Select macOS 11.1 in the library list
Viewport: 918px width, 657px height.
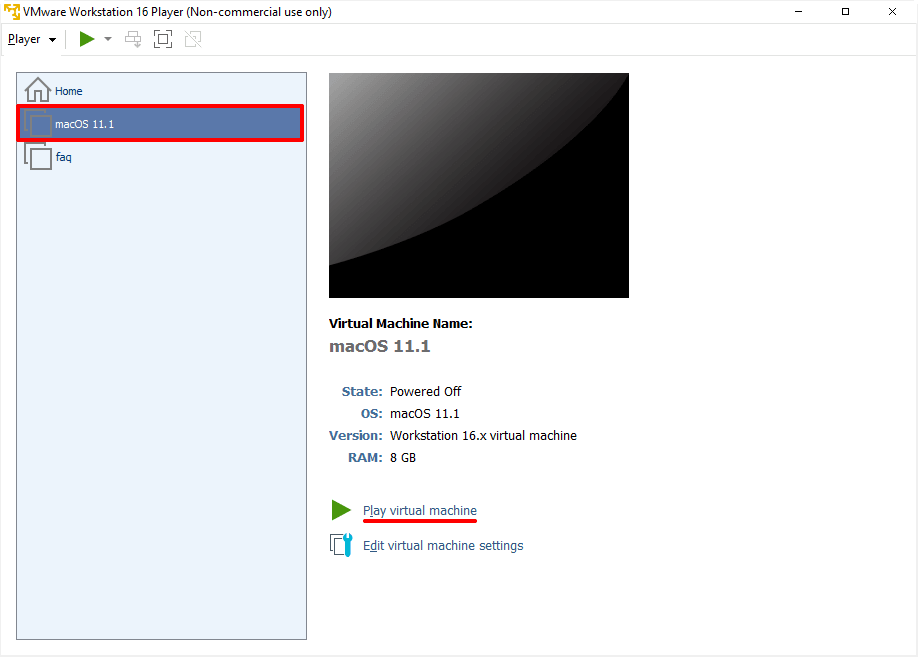(x=84, y=124)
